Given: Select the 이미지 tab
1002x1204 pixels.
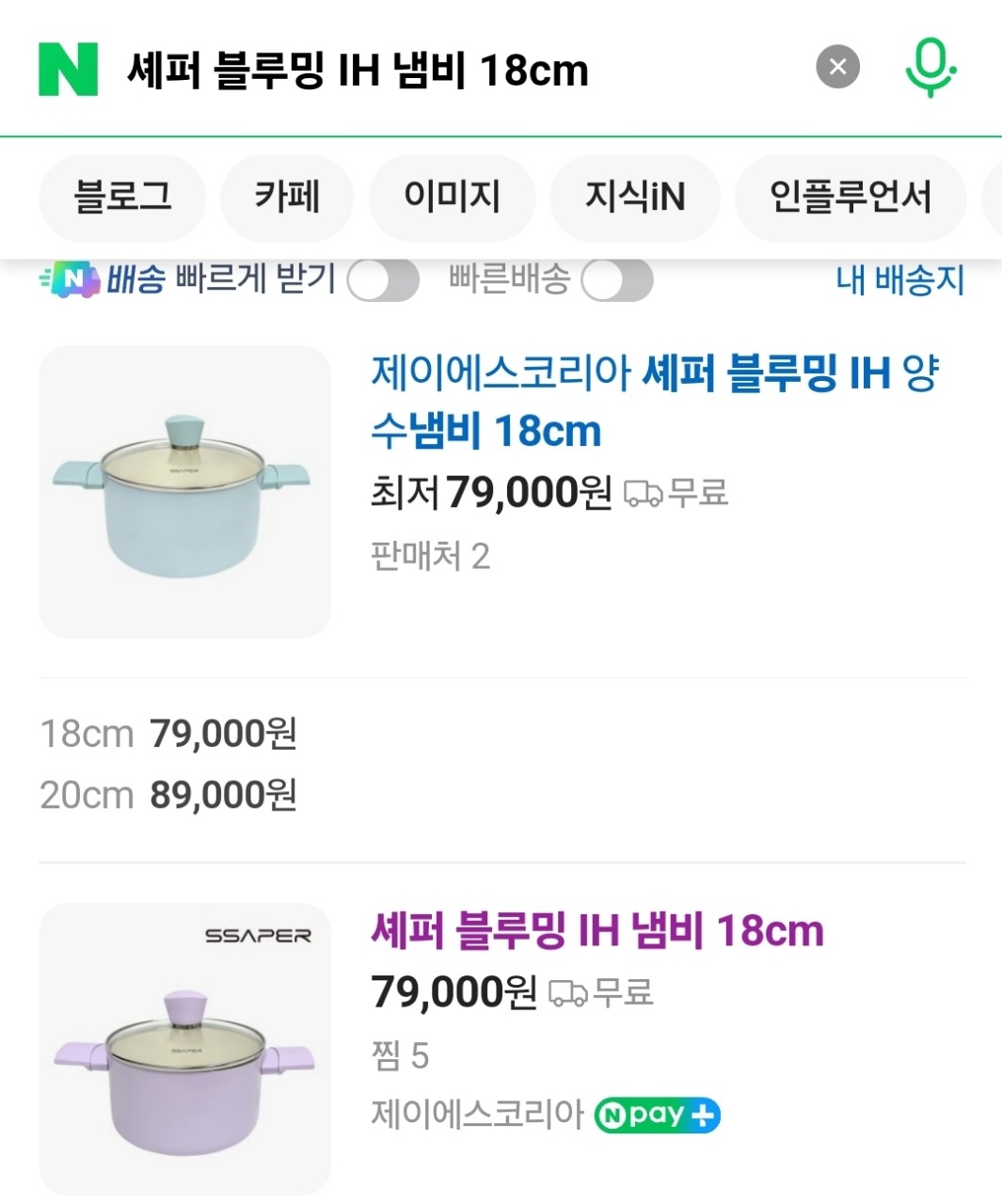Looking at the screenshot, I should tap(452, 198).
